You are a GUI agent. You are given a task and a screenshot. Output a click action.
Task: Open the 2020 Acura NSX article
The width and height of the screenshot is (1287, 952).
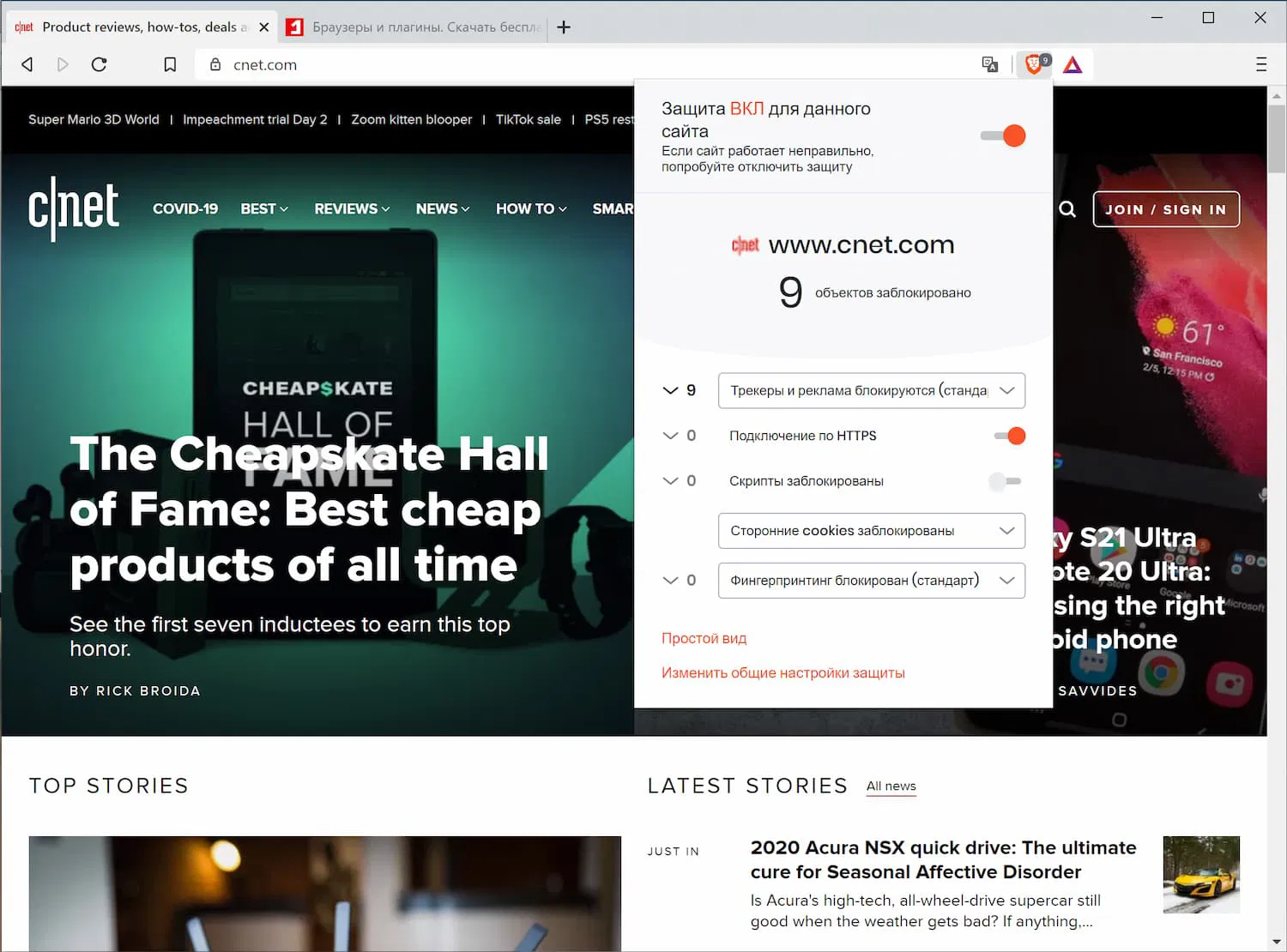[943, 859]
